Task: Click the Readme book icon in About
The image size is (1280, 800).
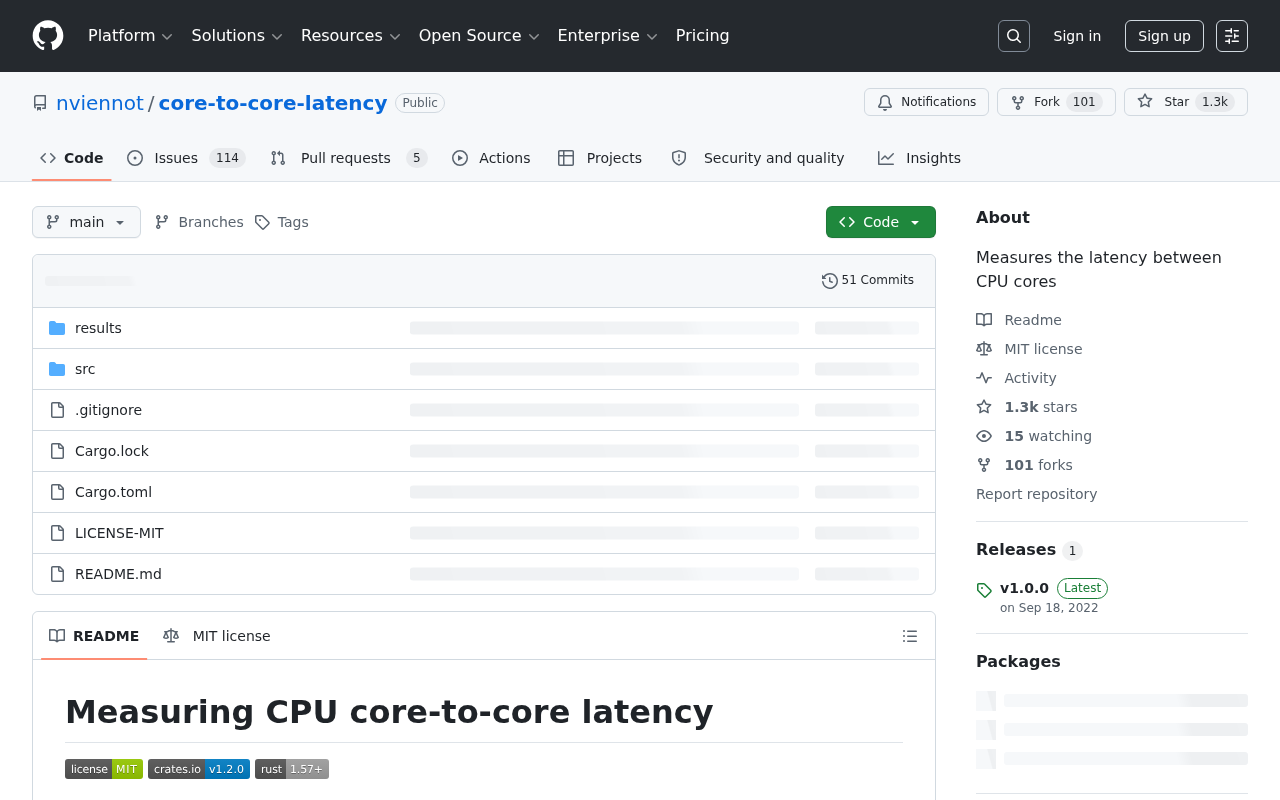Action: tap(984, 320)
